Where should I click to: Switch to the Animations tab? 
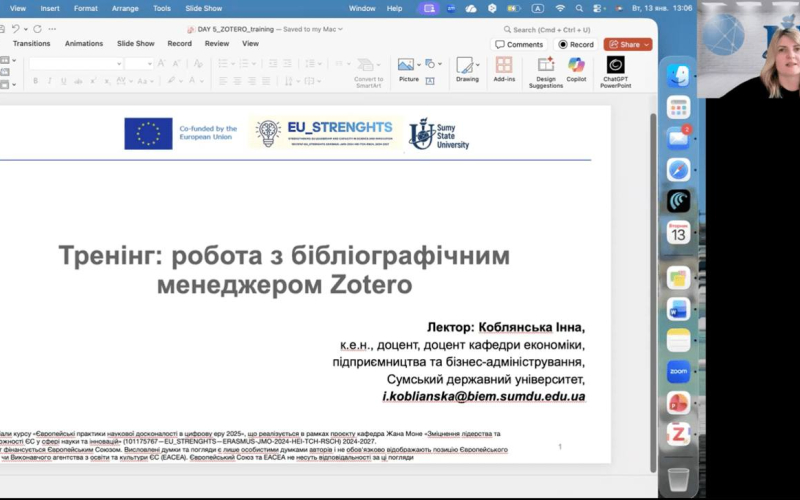84,43
